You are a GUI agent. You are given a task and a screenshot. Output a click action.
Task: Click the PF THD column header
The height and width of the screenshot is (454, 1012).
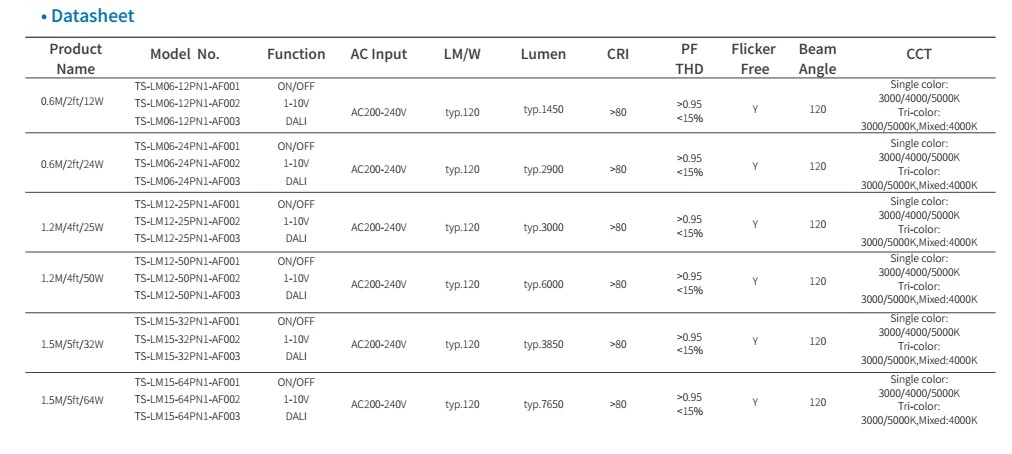click(689, 59)
